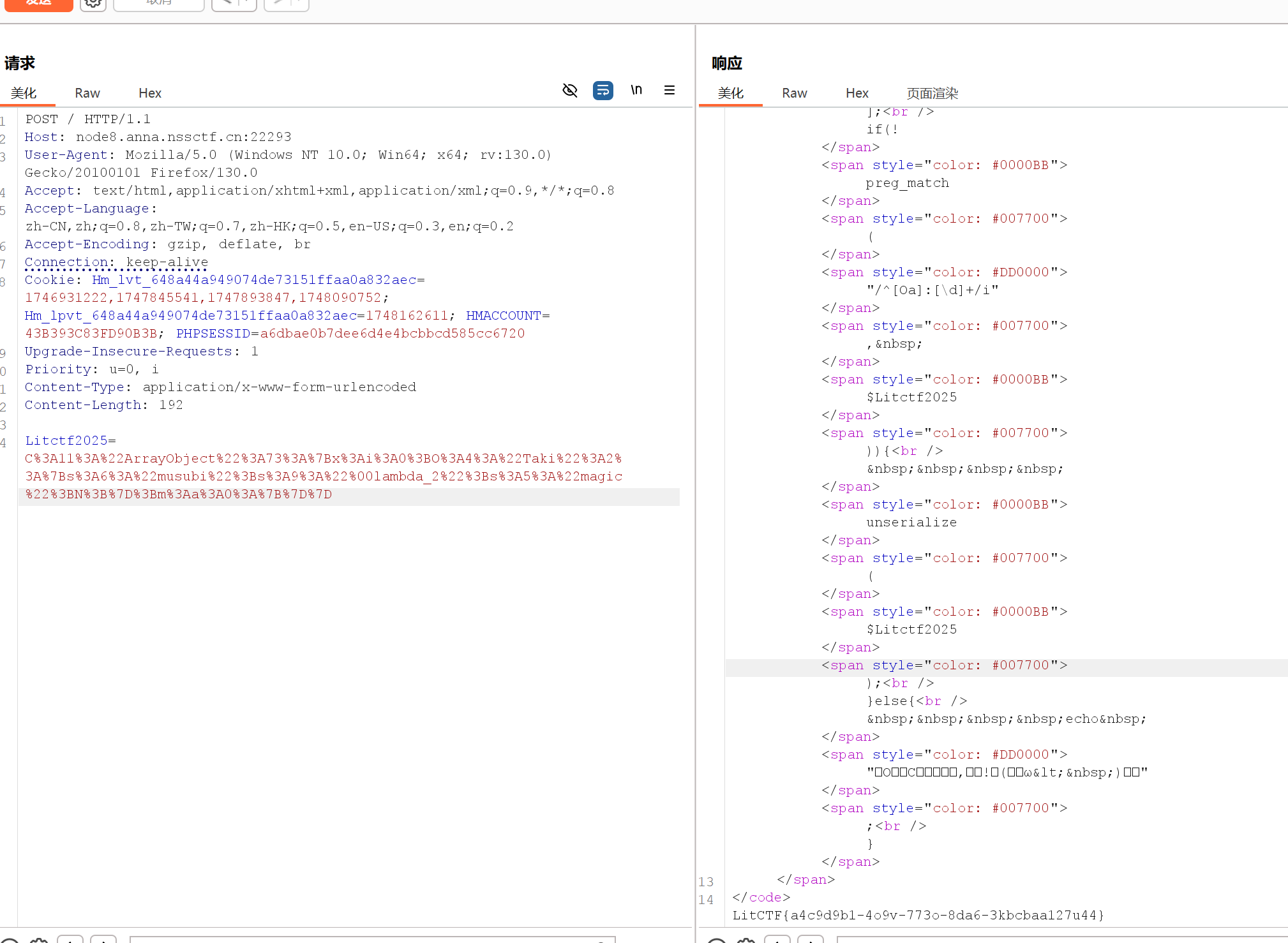Viewport: 1288px width, 943px height.
Task: Click 'preg_match' in the response
Action: 908,183
